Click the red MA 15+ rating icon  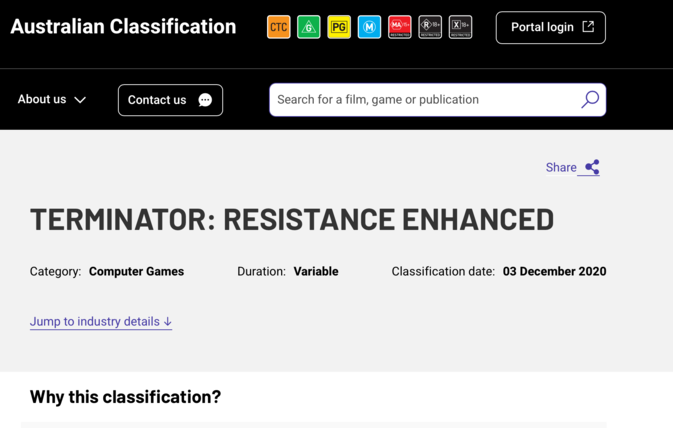400,27
